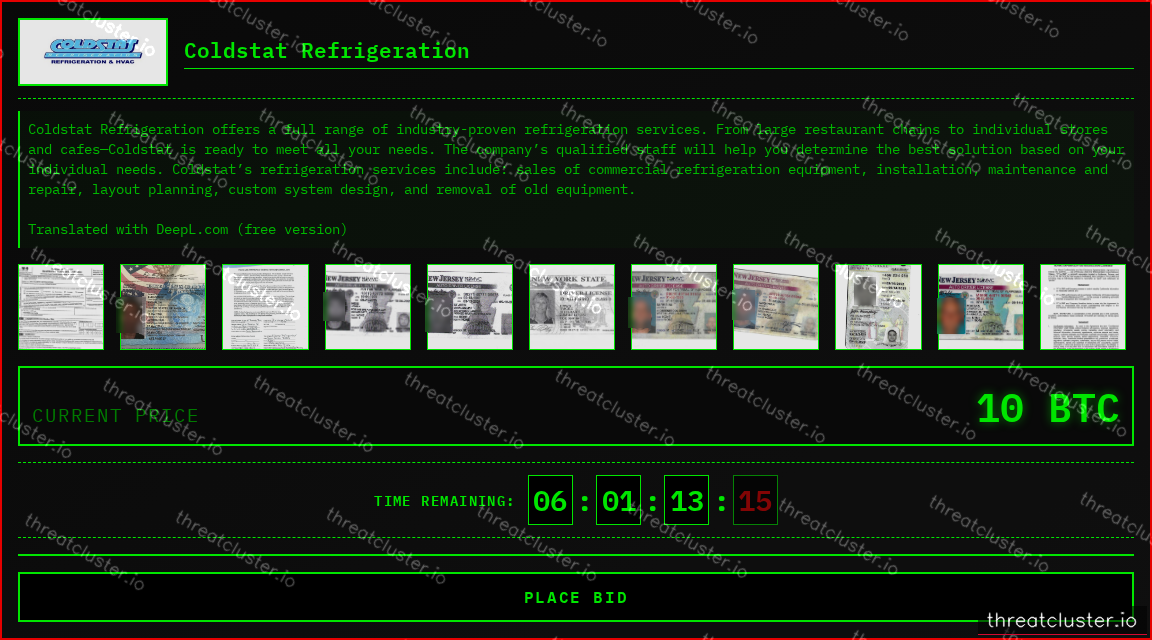Open the New York State license thumbnail

[x=572, y=307]
